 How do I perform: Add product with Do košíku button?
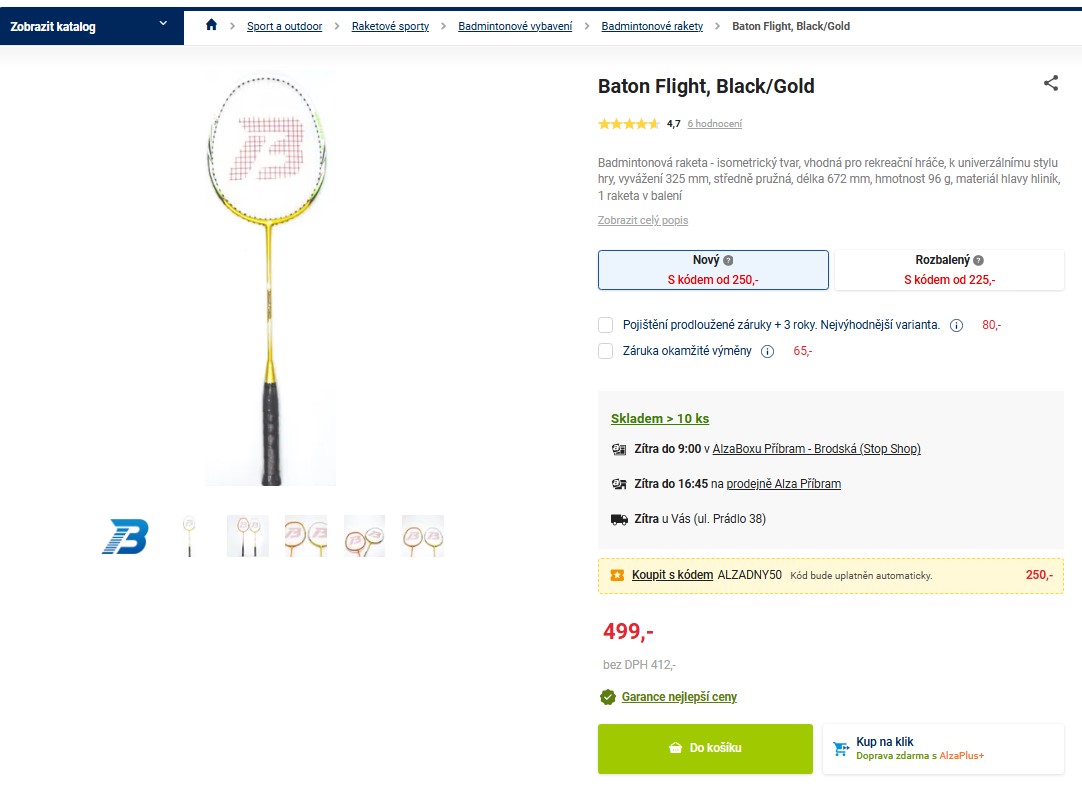pos(705,748)
